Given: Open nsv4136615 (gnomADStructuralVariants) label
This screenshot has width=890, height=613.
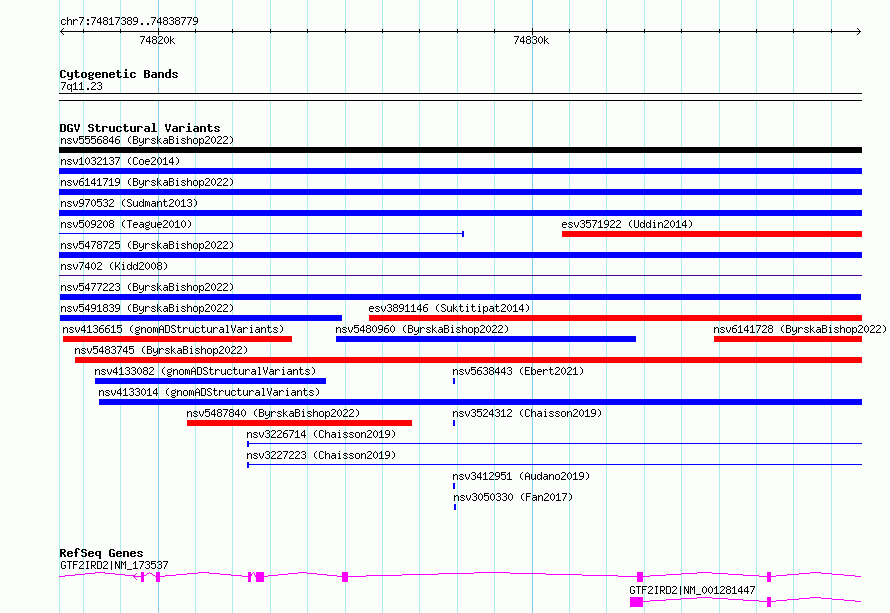Looking at the screenshot, I should pyautogui.click(x=173, y=329).
